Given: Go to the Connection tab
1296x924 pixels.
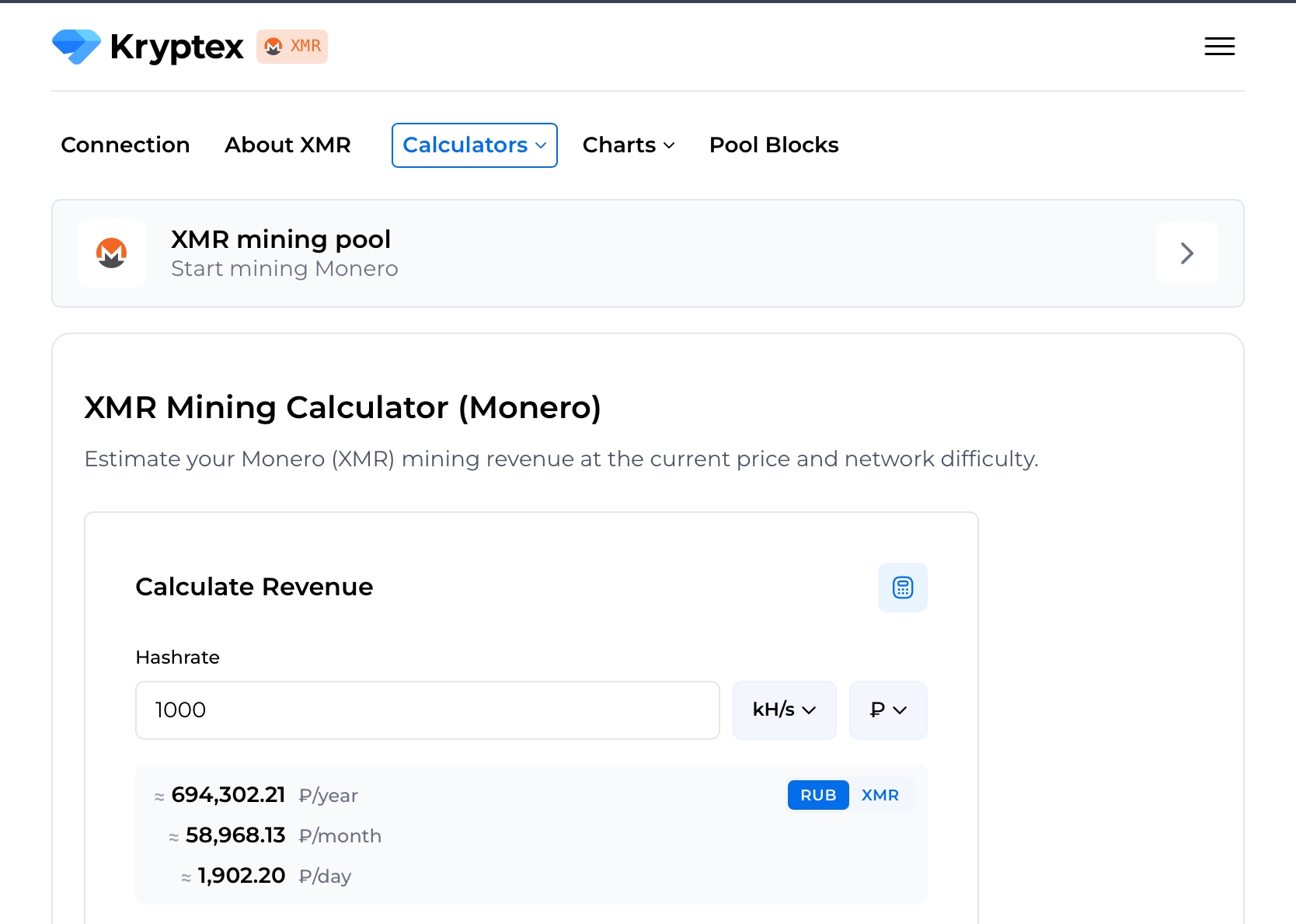Looking at the screenshot, I should pyautogui.click(x=125, y=145).
